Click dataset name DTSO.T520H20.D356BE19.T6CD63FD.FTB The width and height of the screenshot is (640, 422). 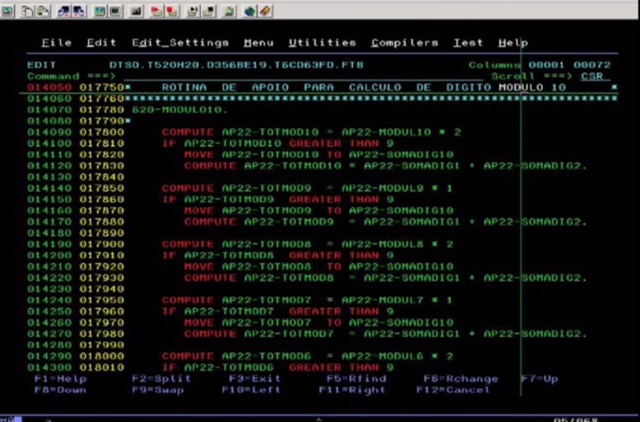pyautogui.click(x=236, y=65)
